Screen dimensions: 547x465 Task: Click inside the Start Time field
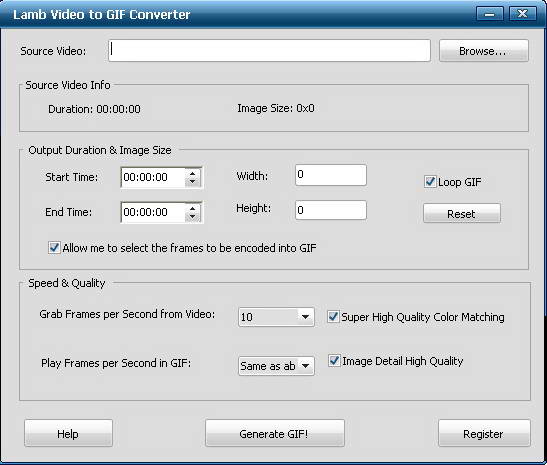tap(153, 177)
